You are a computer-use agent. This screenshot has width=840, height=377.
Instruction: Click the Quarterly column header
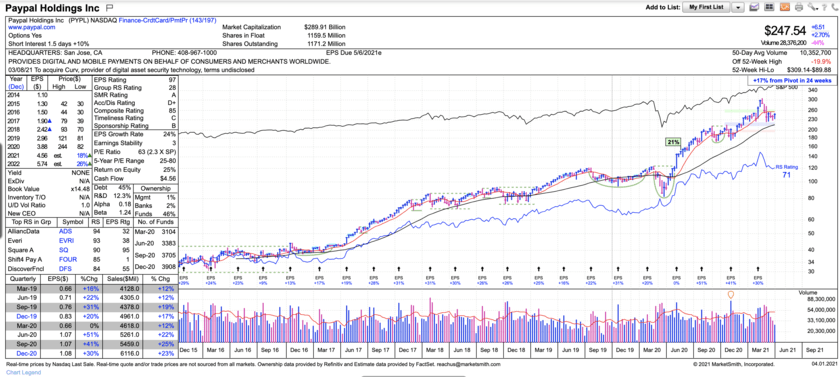[24, 278]
